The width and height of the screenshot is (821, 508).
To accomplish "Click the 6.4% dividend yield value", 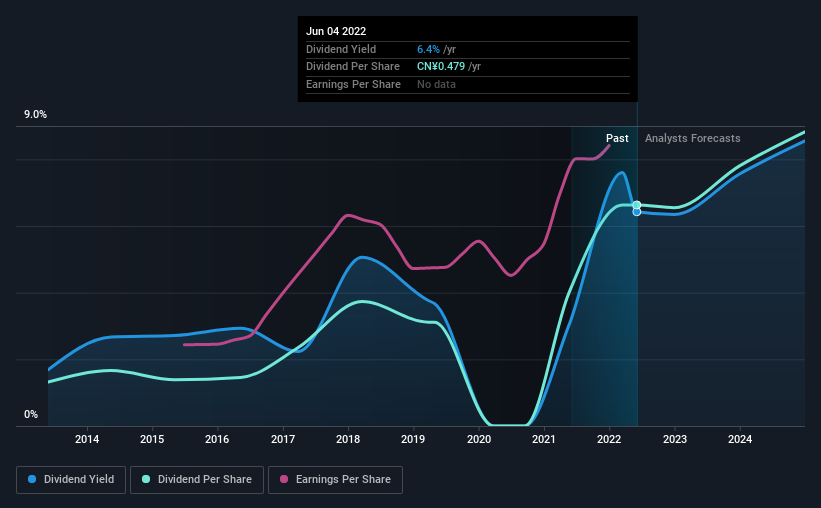I will [428, 49].
